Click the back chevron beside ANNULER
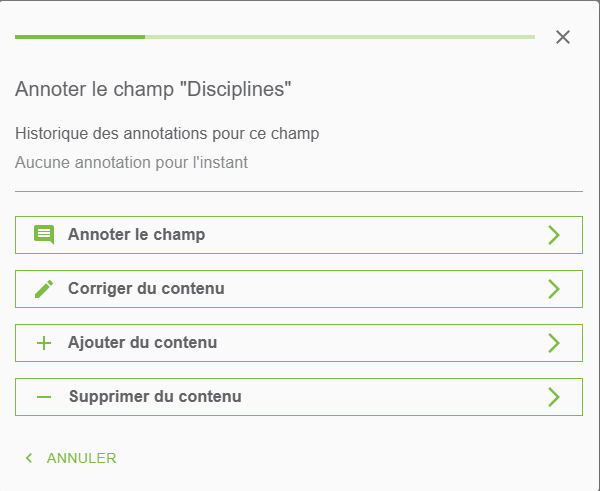 29,458
